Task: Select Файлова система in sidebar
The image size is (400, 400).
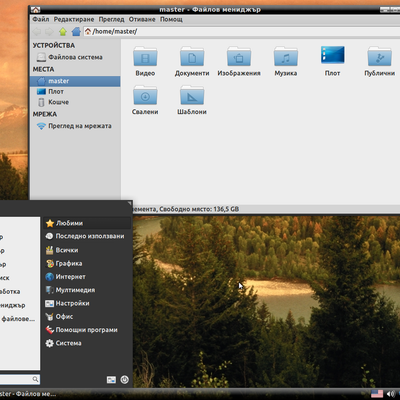Action: (75, 57)
